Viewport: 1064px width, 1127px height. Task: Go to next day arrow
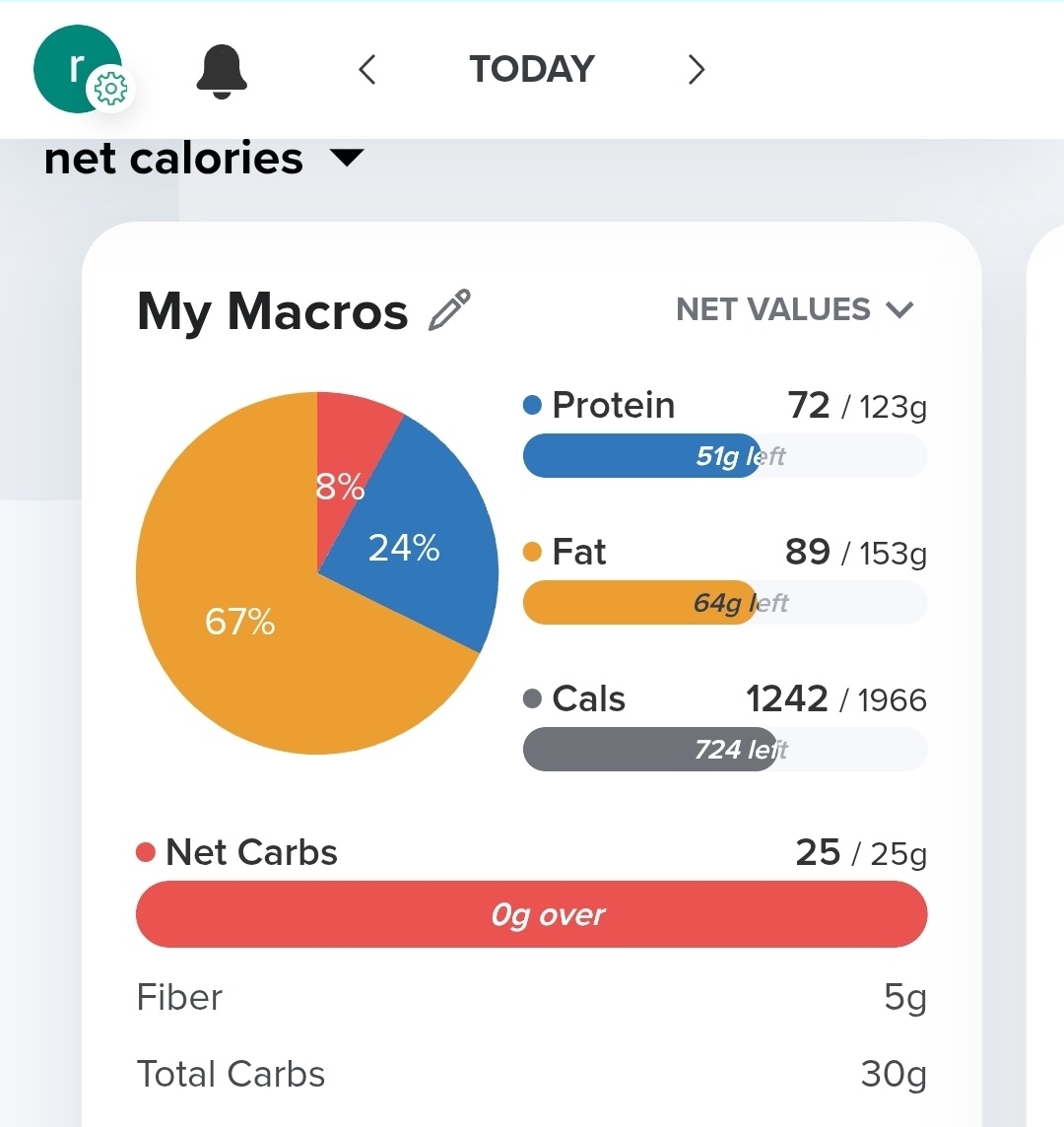click(696, 70)
